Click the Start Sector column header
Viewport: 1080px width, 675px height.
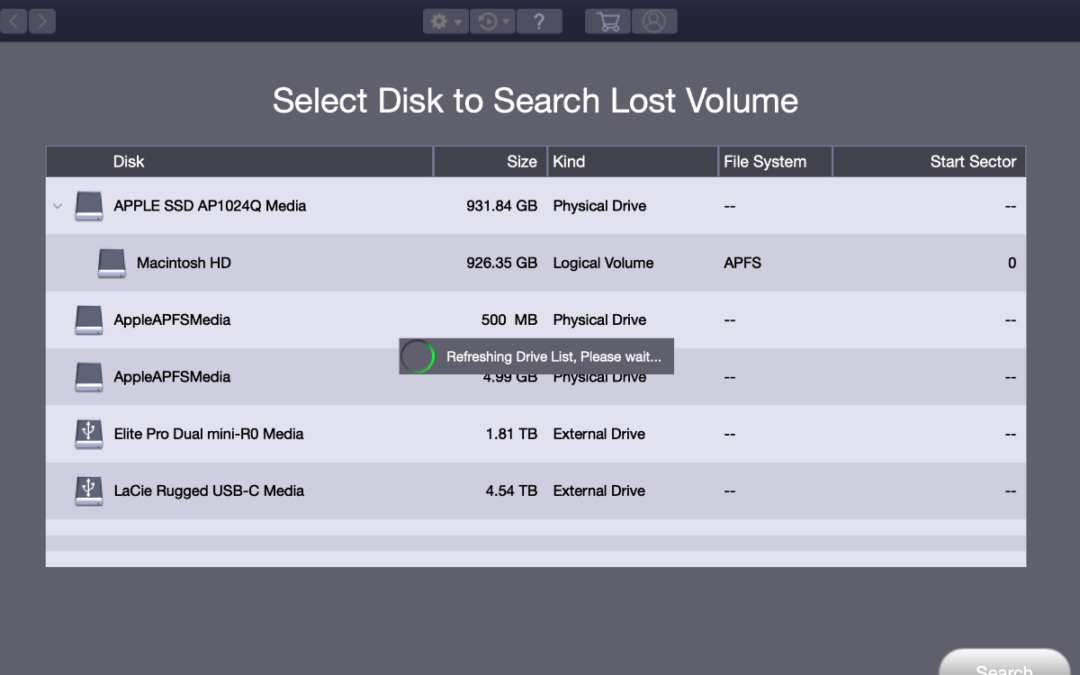(972, 161)
